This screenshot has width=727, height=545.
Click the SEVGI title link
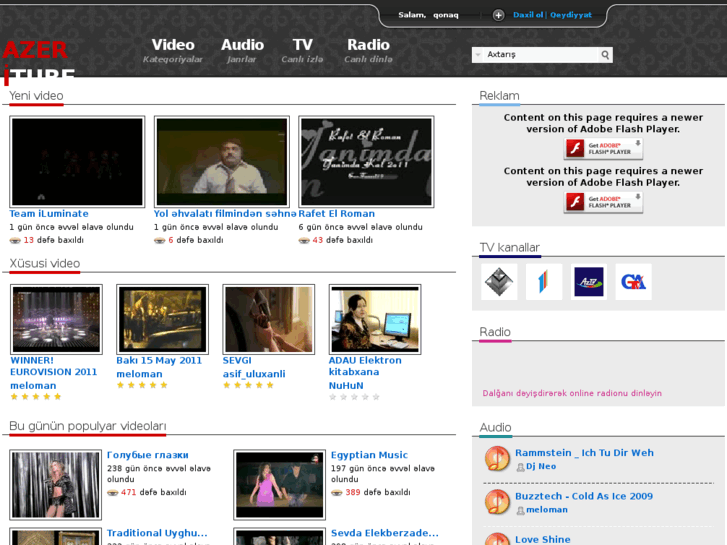(x=237, y=360)
